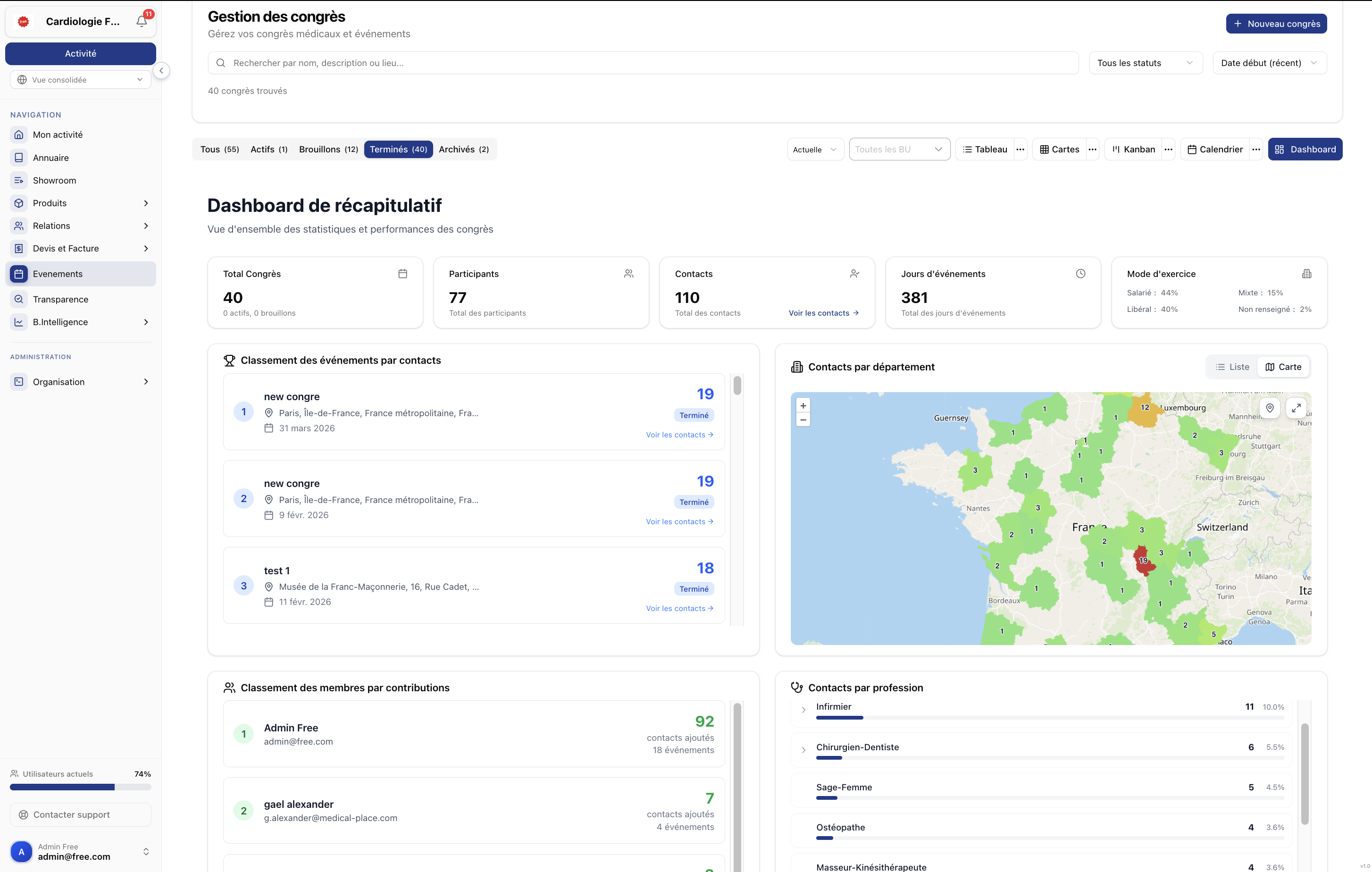
Task: Expand the map to fullscreen
Action: tap(1296, 408)
